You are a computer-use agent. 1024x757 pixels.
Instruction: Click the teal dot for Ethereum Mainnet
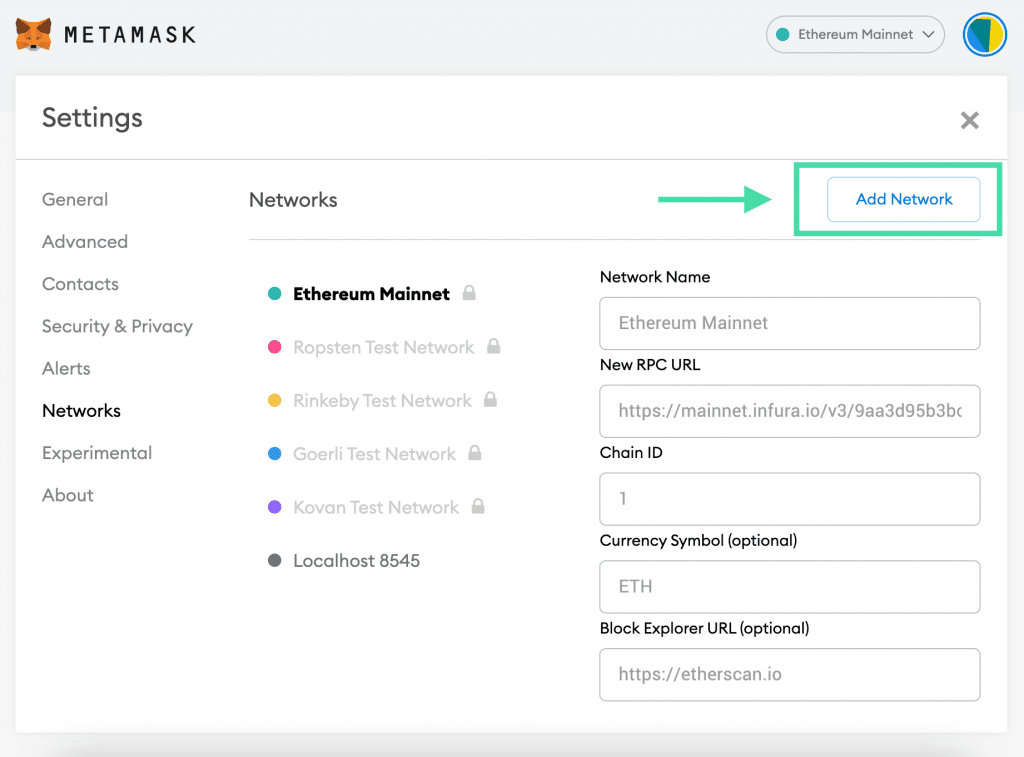click(275, 294)
